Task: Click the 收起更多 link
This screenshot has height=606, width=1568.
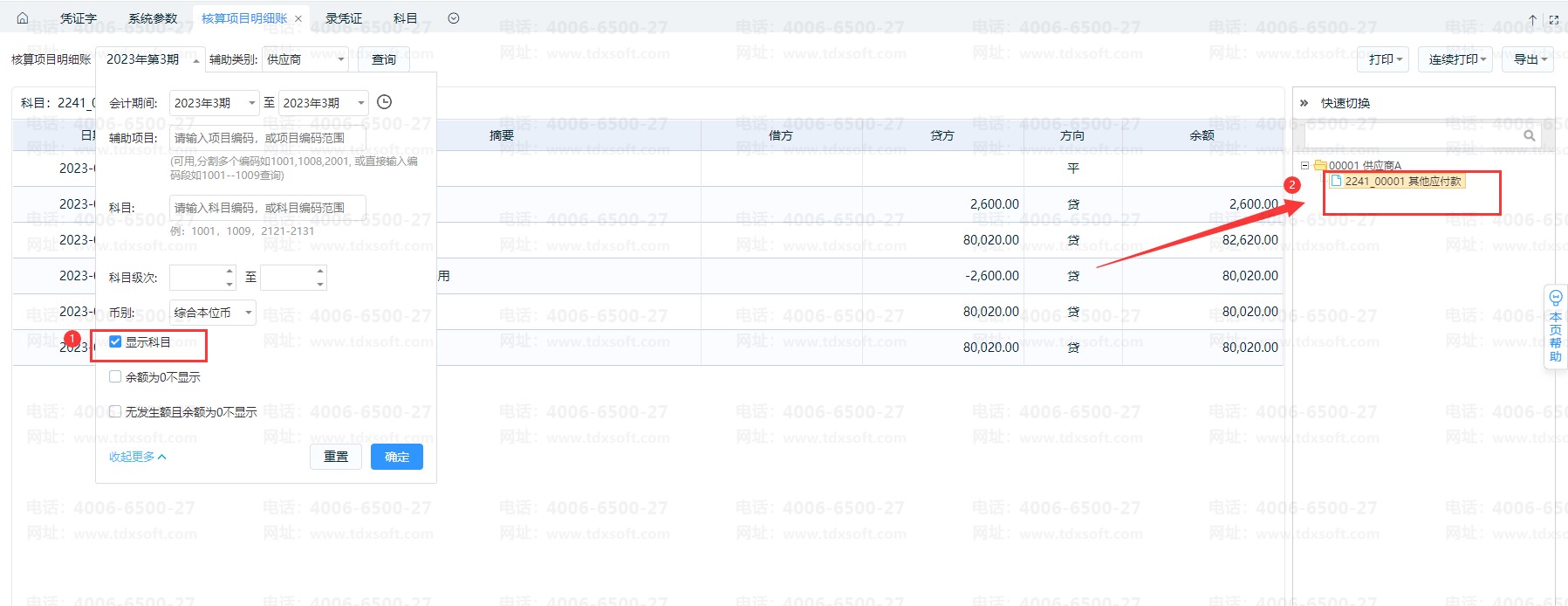Action: coord(137,457)
